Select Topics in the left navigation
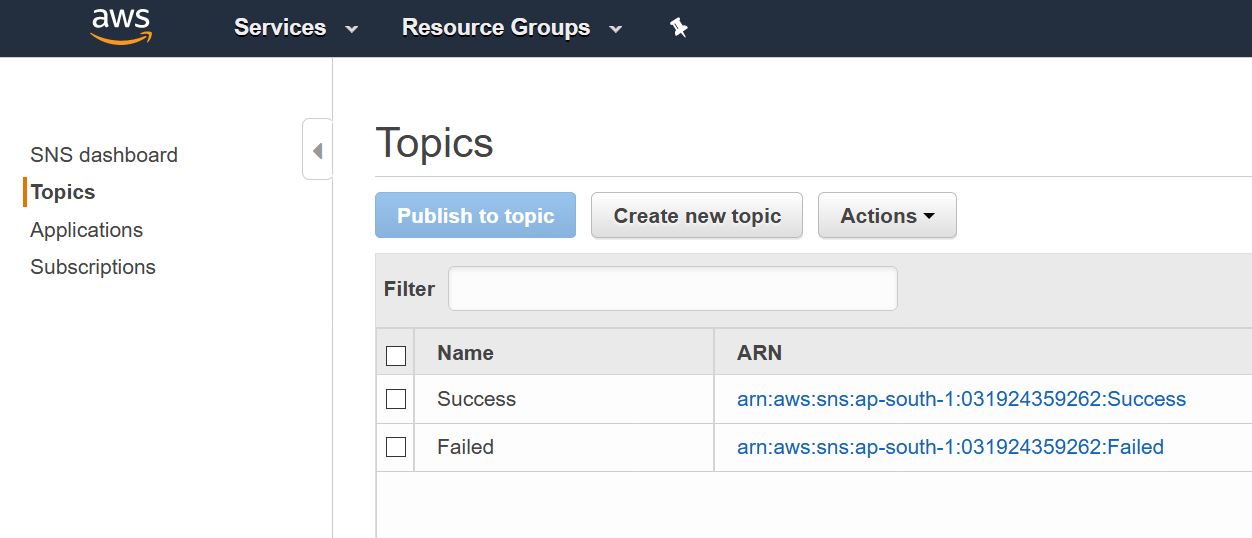Screen dimensions: 1252x538 pos(63,192)
